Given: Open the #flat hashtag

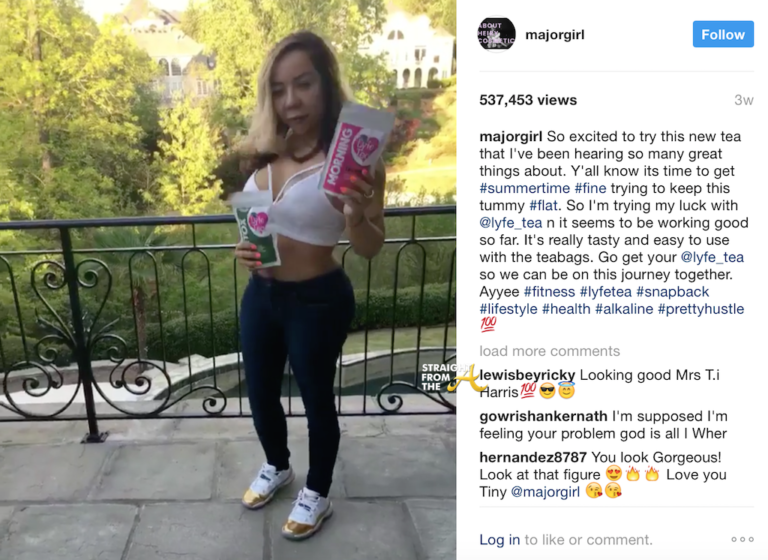Looking at the screenshot, I should click(x=544, y=205).
